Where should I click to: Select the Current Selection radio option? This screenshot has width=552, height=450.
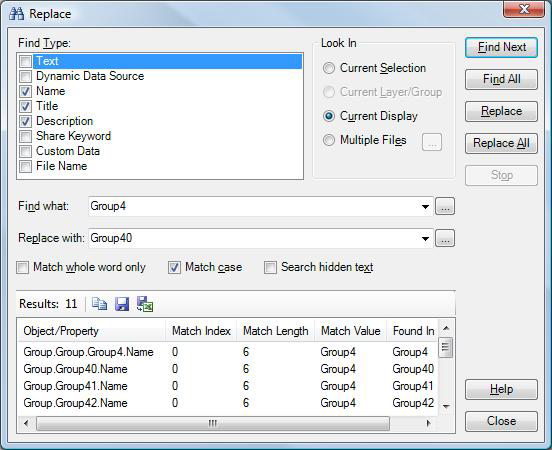coord(329,68)
